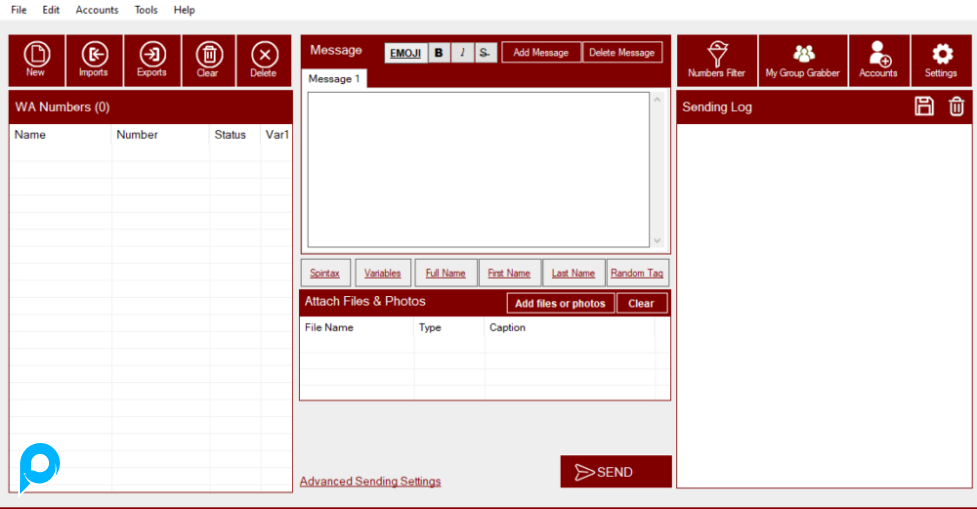
Task: Click inside the message text area
Action: click(x=478, y=169)
